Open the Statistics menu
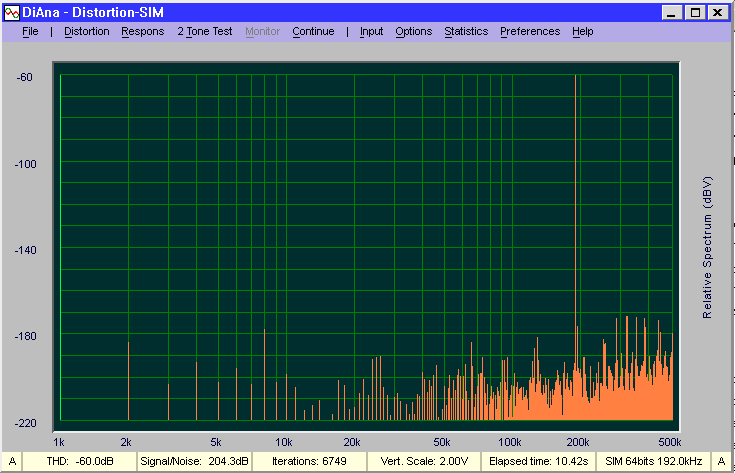This screenshot has width=735, height=473. pyautogui.click(x=466, y=31)
